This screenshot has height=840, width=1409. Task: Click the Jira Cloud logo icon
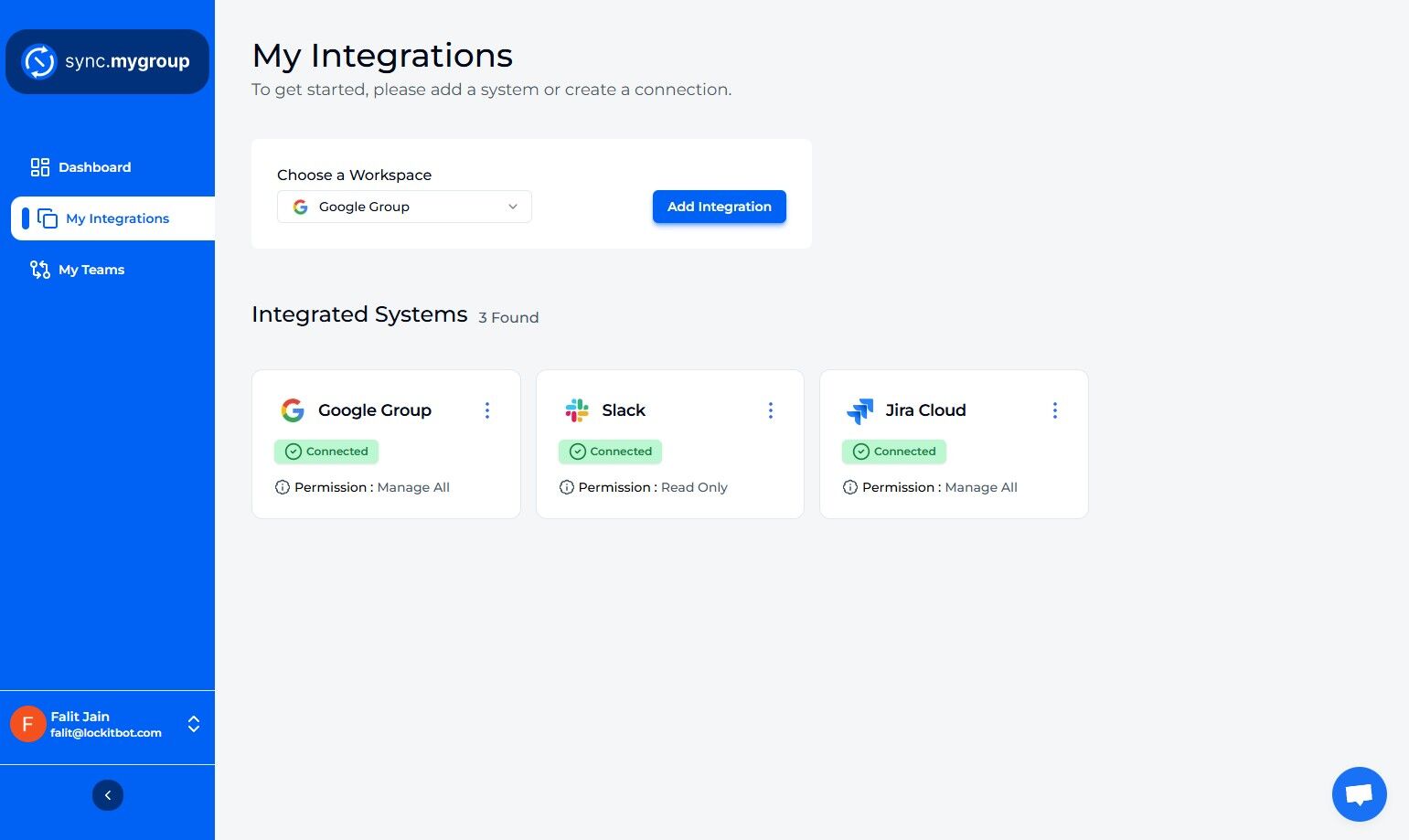(x=860, y=411)
